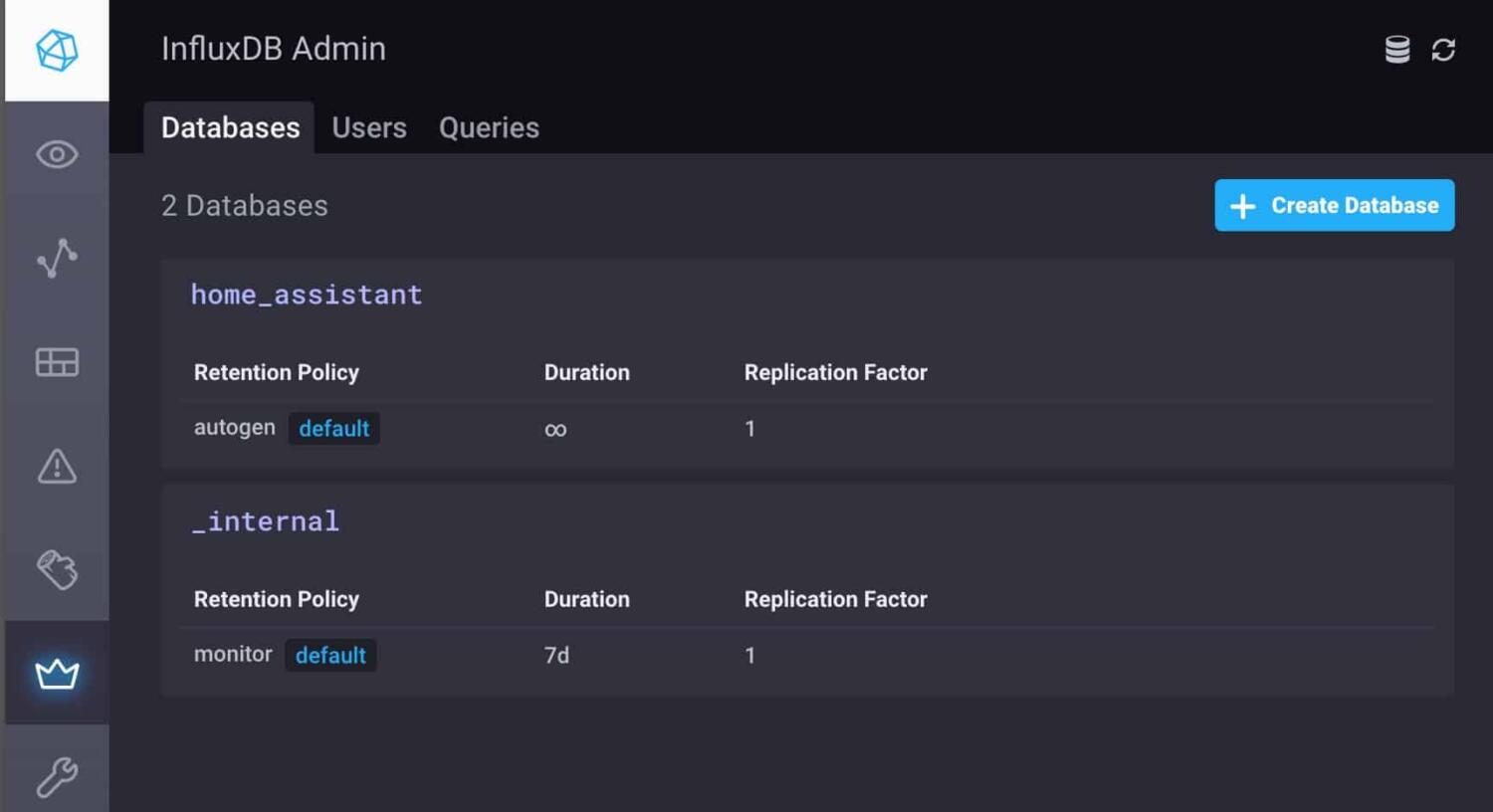This screenshot has width=1493, height=812.
Task: Toggle default retention policy on autogen
Action: click(x=334, y=428)
